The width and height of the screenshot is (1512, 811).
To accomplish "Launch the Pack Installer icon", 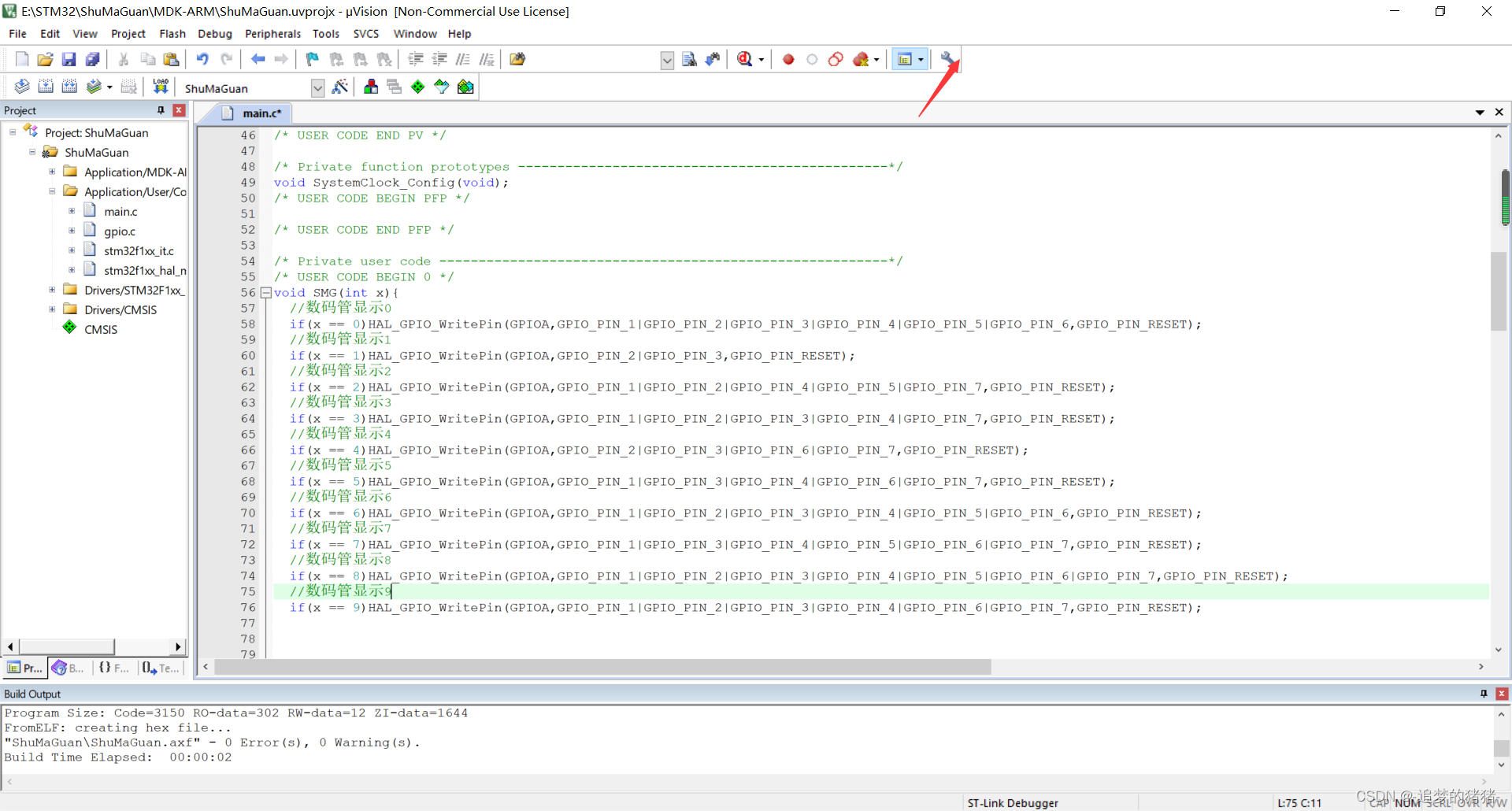I will [465, 87].
